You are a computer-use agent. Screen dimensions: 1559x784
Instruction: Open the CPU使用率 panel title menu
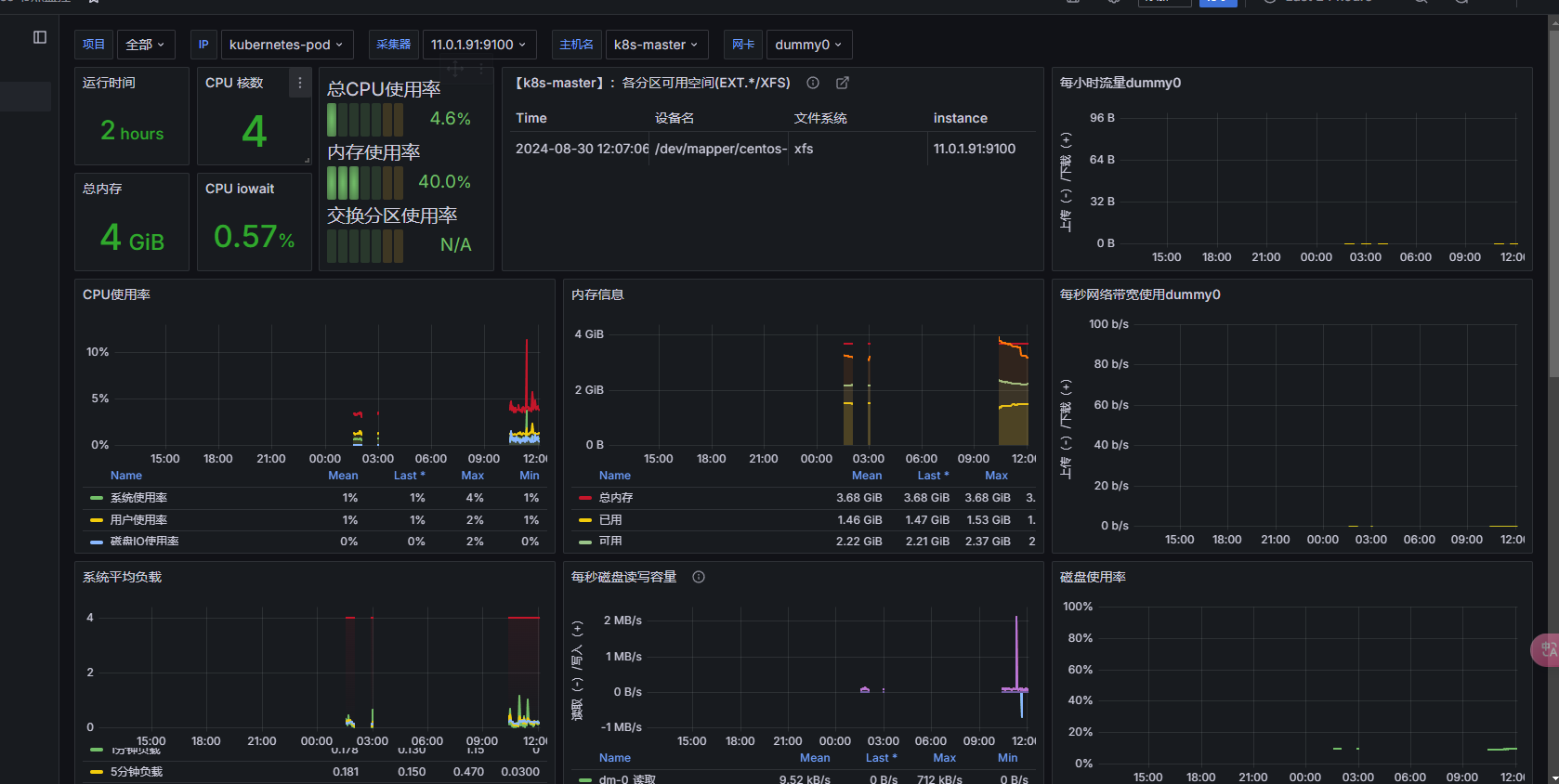[x=116, y=294]
